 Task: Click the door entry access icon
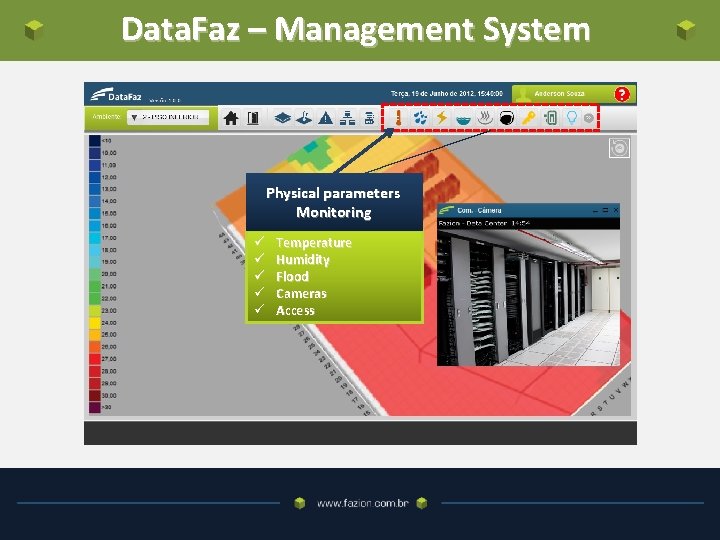(550, 118)
